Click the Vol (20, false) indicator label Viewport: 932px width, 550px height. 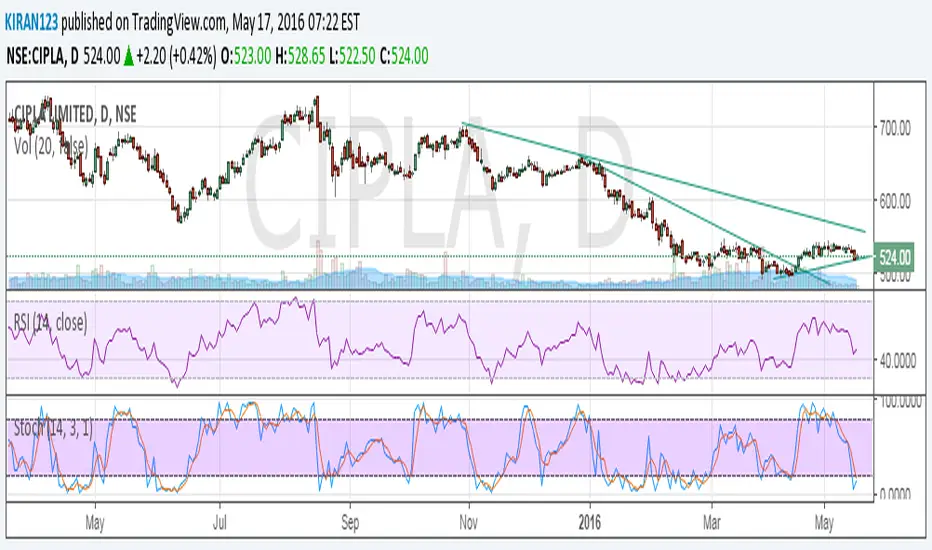pyautogui.click(x=51, y=146)
